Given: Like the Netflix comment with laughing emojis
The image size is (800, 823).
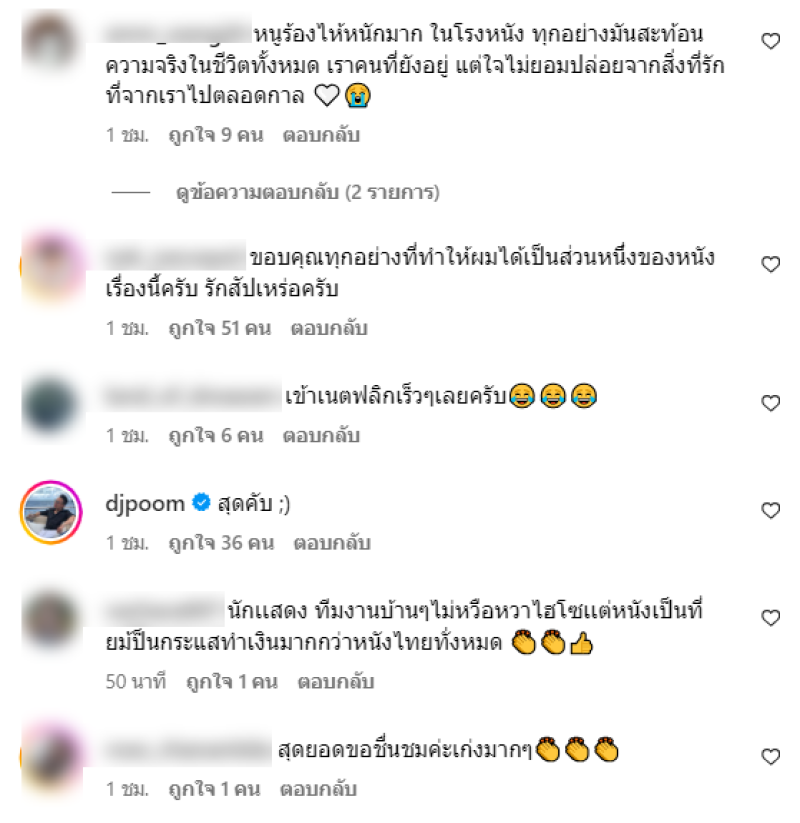Looking at the screenshot, I should (770, 403).
